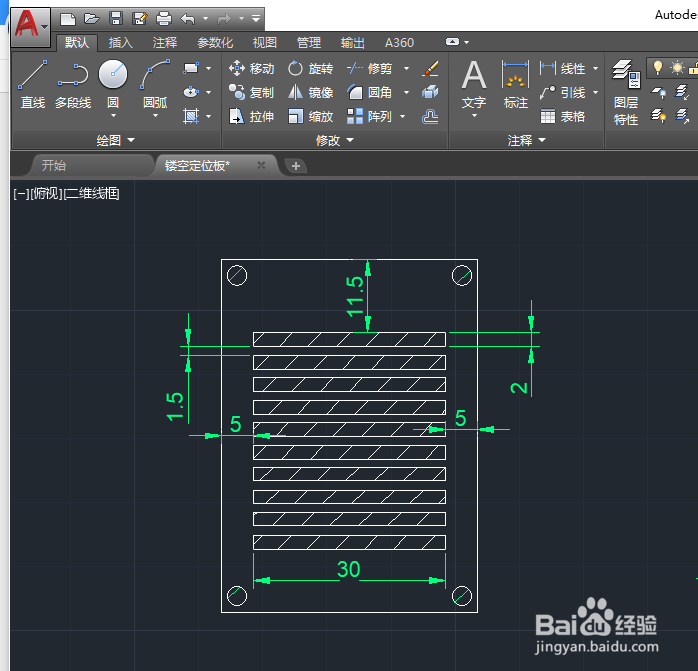The image size is (698, 671).
Task: Expand the Fillet tool dropdown arrow
Action: (x=406, y=93)
